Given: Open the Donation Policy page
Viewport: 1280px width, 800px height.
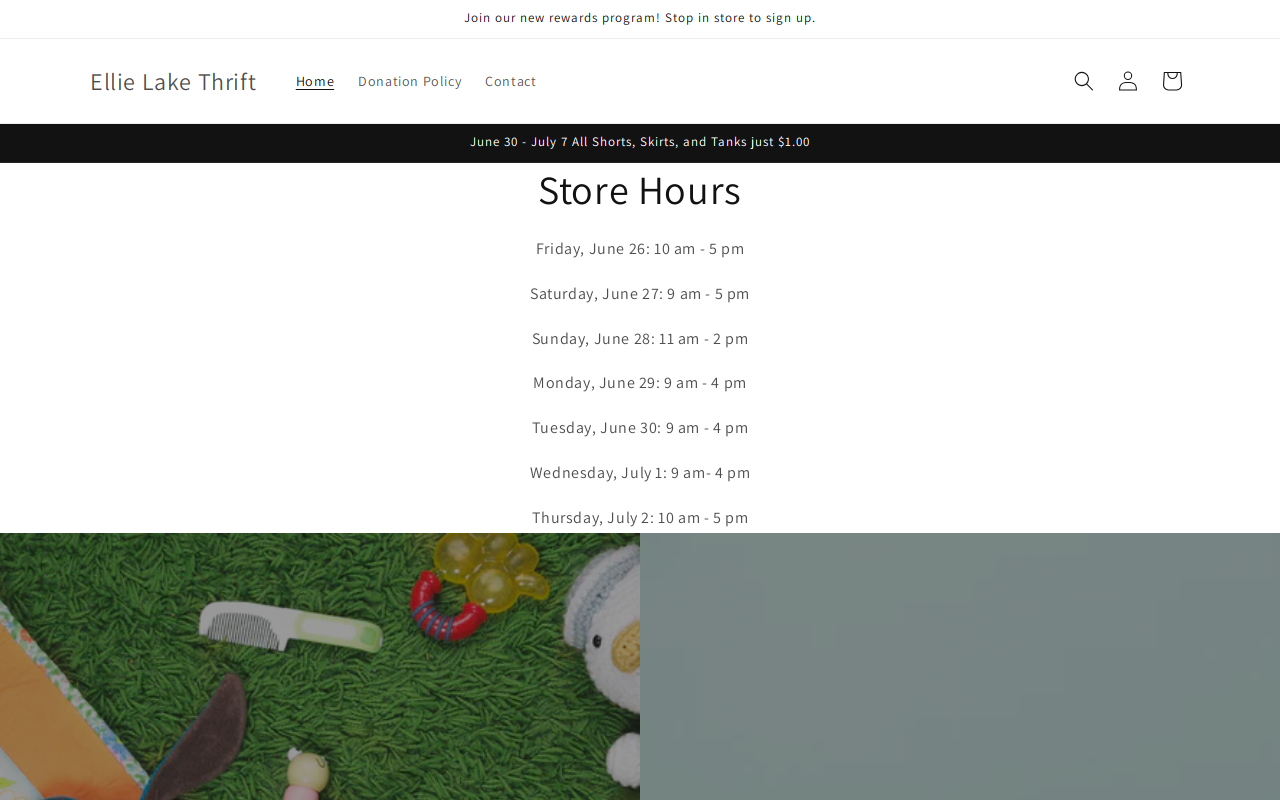Looking at the screenshot, I should 410,81.
